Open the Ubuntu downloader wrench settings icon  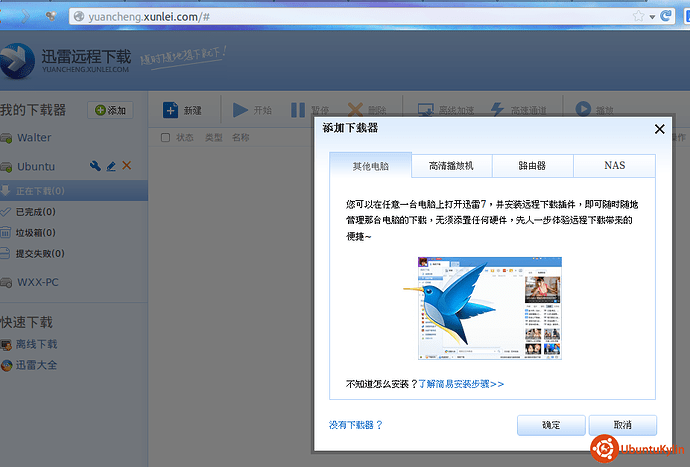95,166
